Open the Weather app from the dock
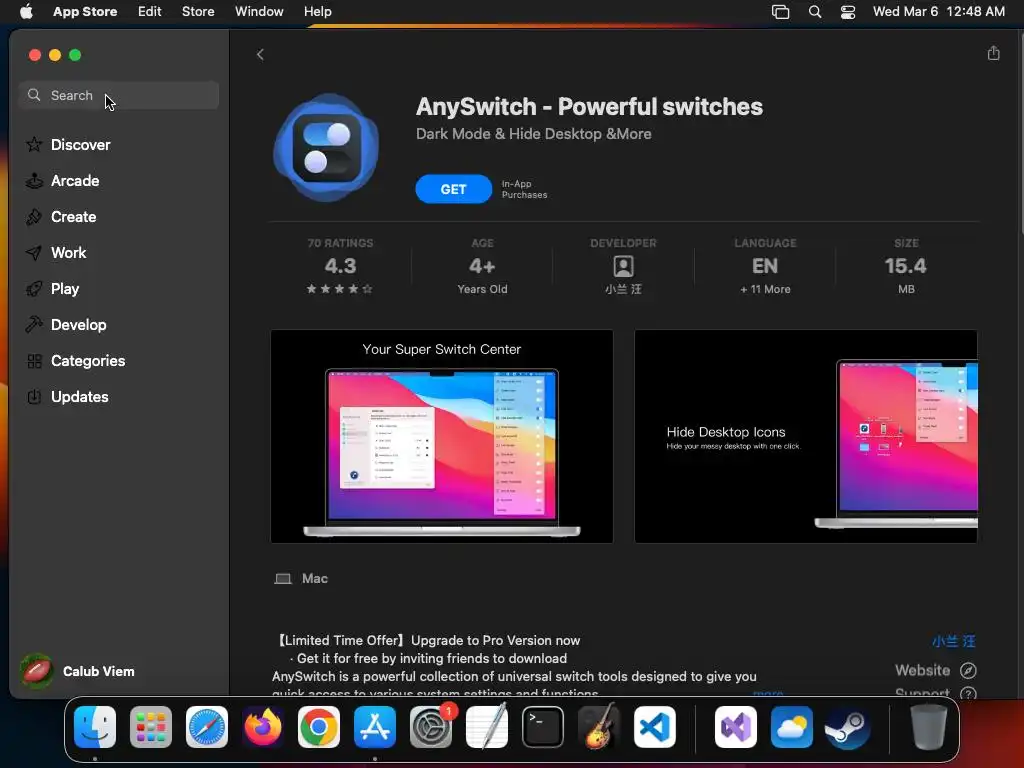The image size is (1024, 768). (x=792, y=727)
